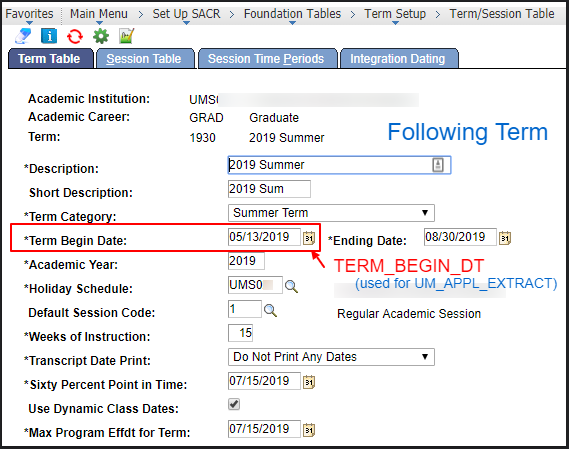
Task: Open the Main Menu dropdown in the breadcrumb
Action: [99, 15]
